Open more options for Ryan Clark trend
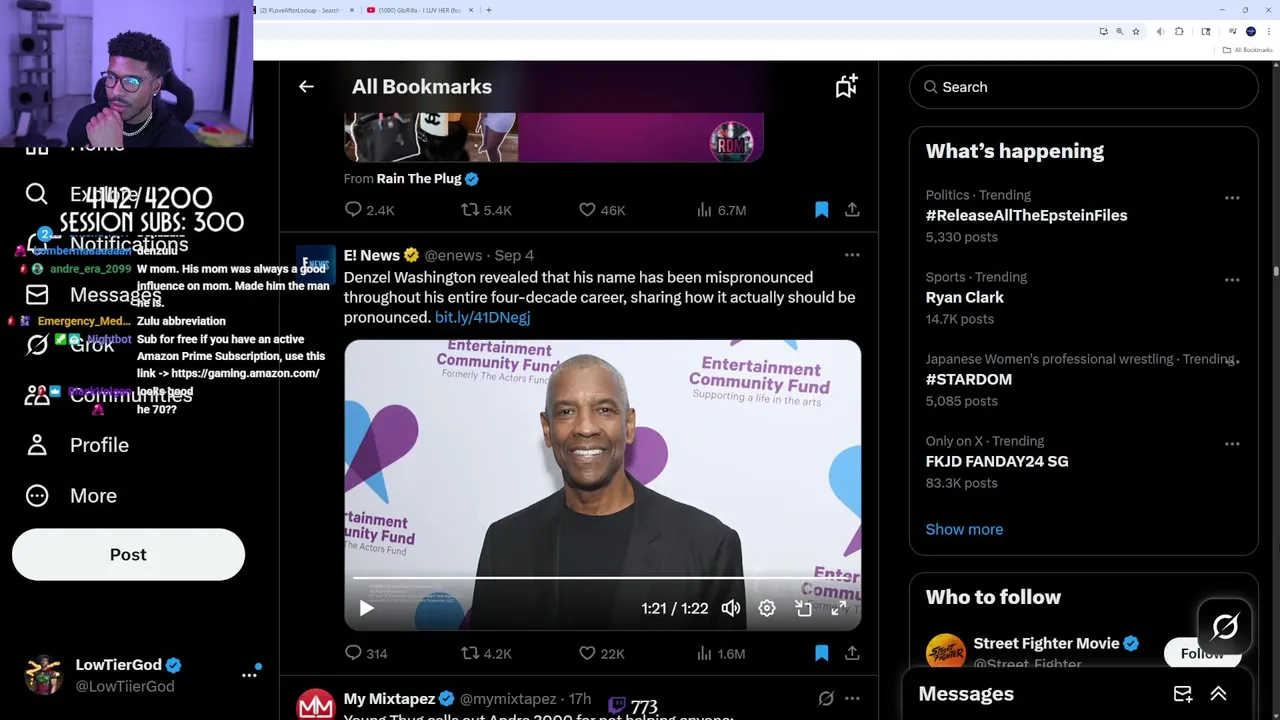The image size is (1280, 720). click(1232, 280)
